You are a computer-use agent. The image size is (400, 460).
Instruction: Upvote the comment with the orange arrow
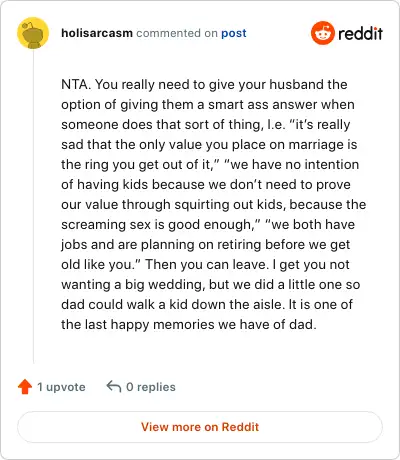(25, 387)
